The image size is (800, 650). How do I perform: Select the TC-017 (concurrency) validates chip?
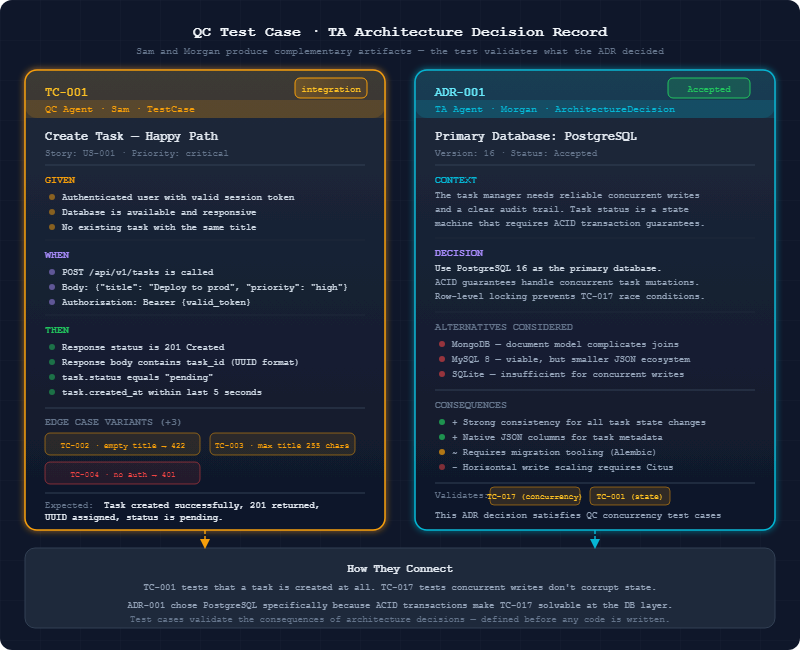[x=535, y=496]
